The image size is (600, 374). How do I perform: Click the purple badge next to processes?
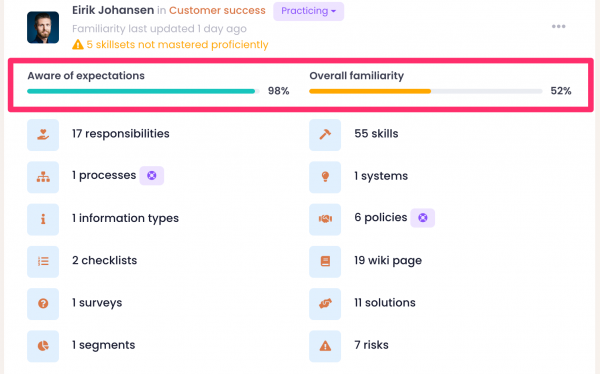[x=152, y=176]
